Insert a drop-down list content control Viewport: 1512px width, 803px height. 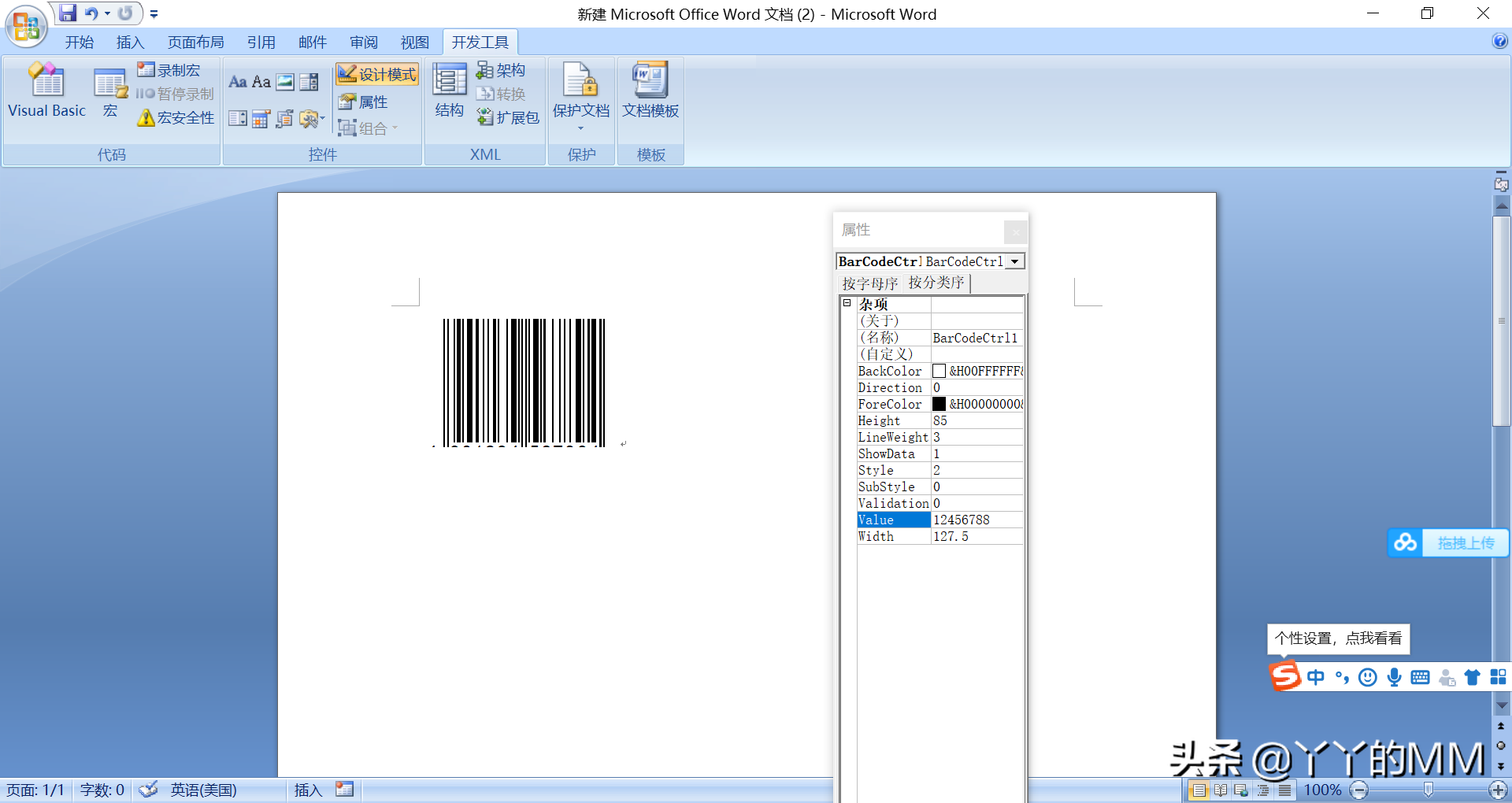[x=238, y=119]
